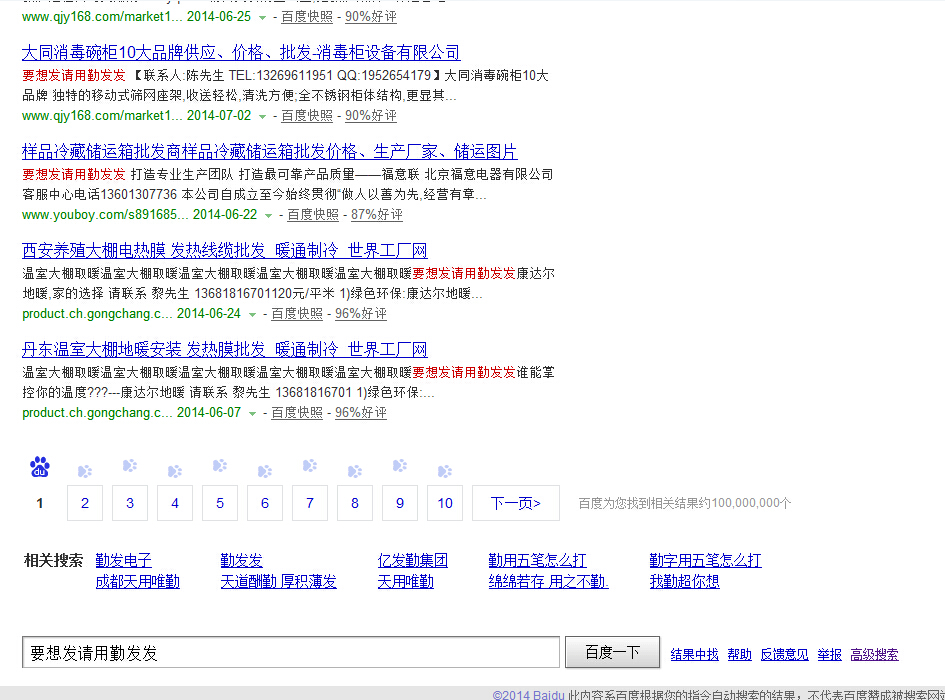This screenshot has width=945, height=700.
Task: Go to results page 2
Action: (x=85, y=503)
